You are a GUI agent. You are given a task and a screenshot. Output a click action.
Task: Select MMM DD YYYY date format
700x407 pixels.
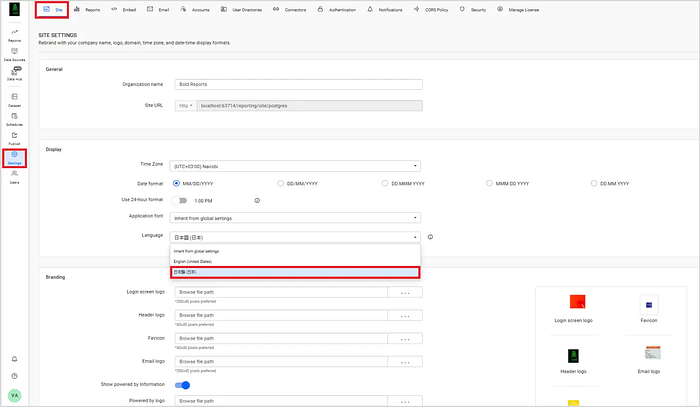[x=489, y=183]
